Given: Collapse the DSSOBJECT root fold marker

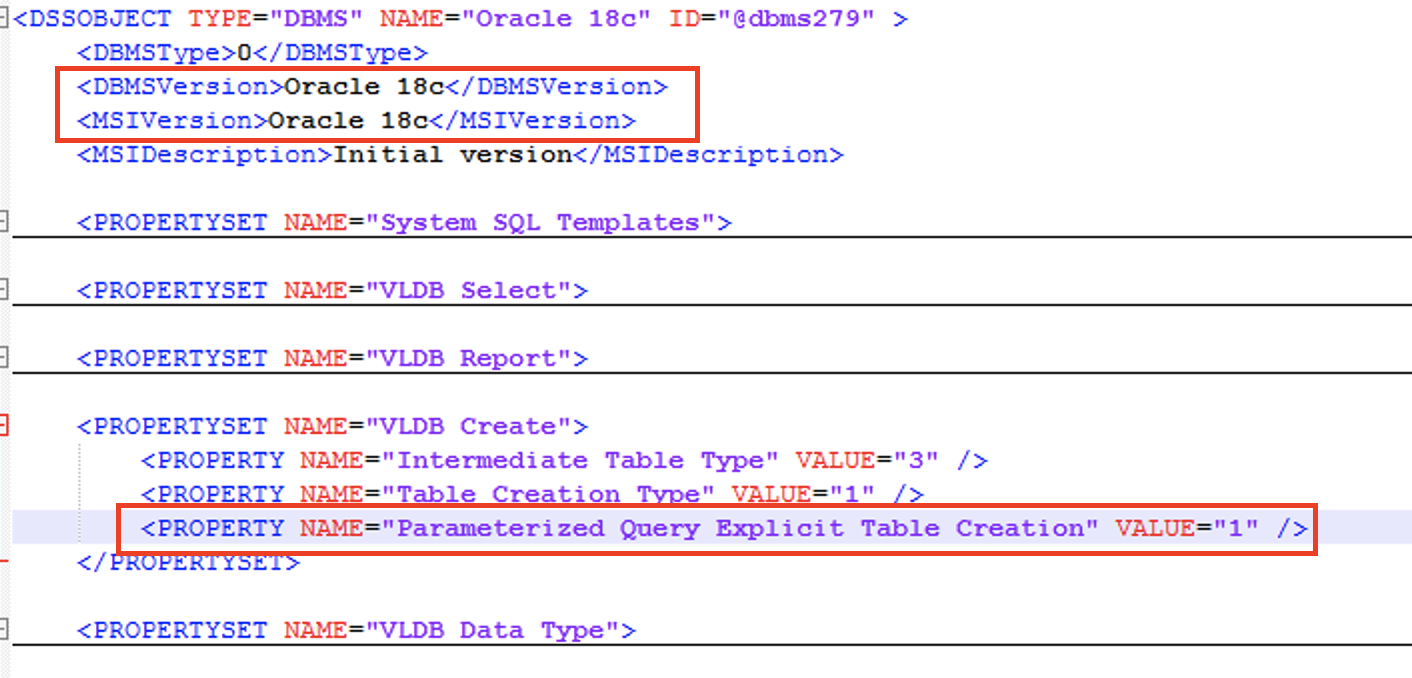Looking at the screenshot, I should 4,18.
